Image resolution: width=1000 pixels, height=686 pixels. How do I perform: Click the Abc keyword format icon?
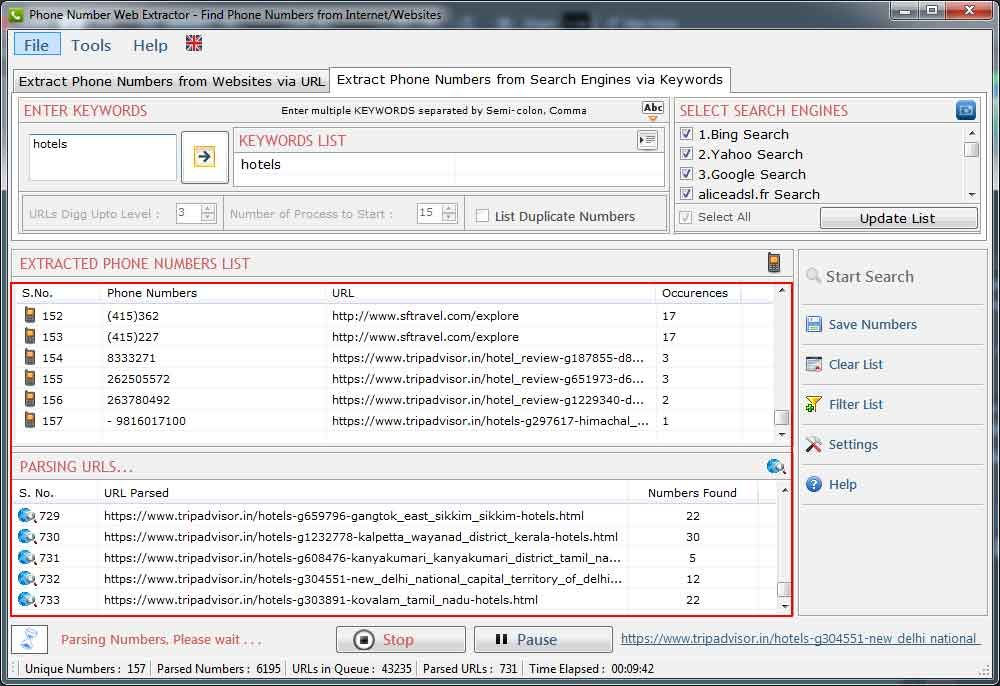[x=652, y=110]
